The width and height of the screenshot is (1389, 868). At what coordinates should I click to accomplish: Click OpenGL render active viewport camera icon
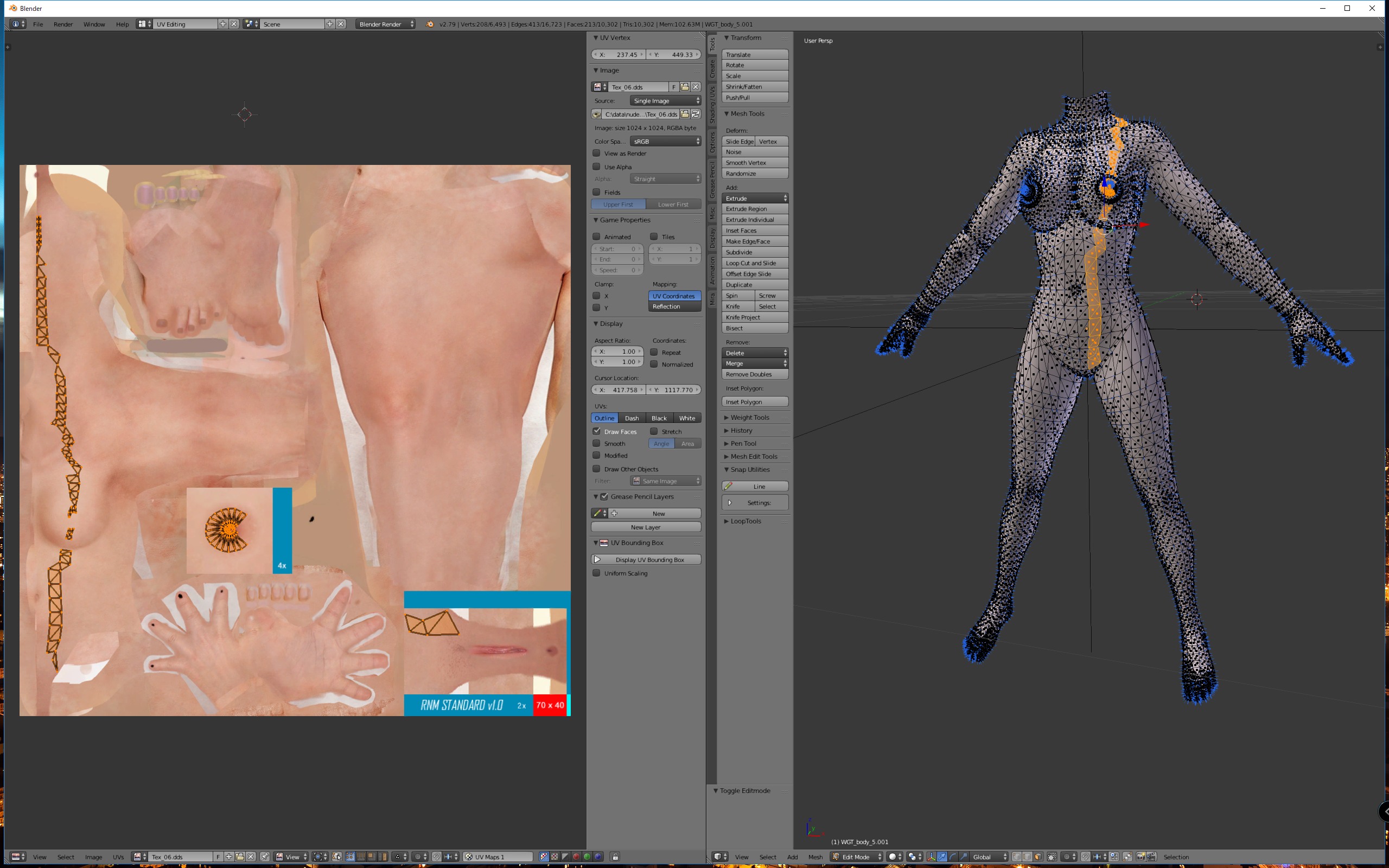coord(1140,857)
